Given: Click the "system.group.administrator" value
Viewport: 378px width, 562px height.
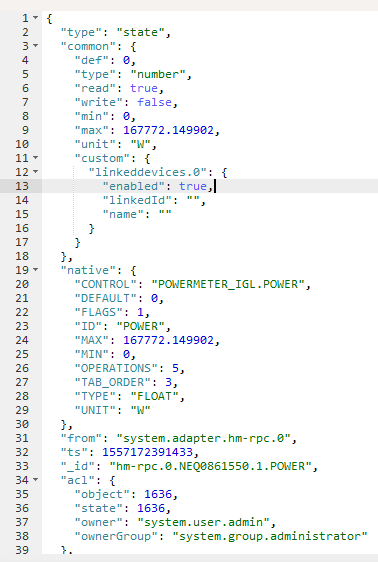Looking at the screenshot, I should point(269,536).
